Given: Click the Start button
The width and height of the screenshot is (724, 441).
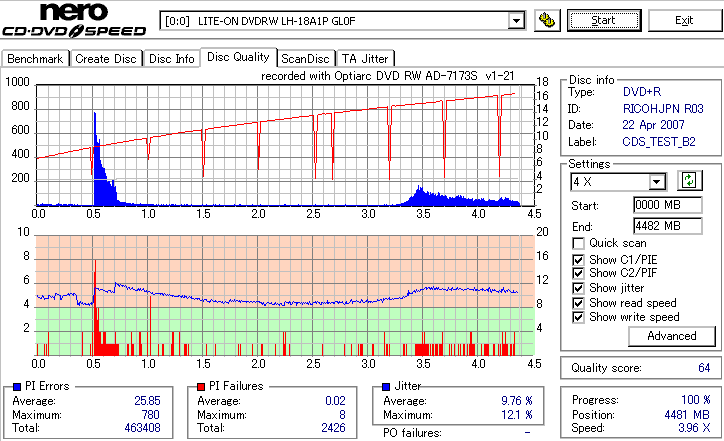Looking at the screenshot, I should [604, 20].
